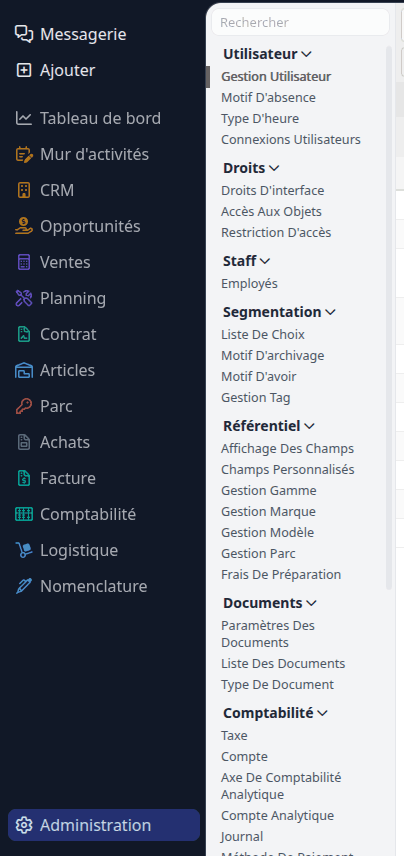Select the Opportunités hand-coin icon
Screen dimensions: 404x856
(x=23, y=227)
